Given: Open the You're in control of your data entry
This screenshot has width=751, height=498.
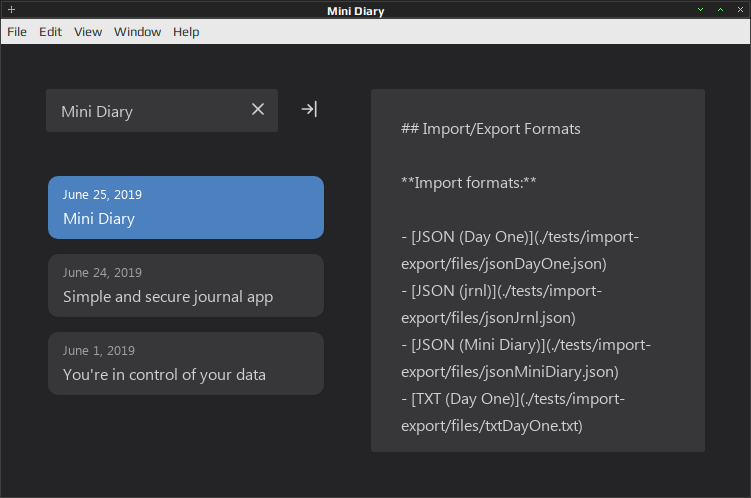Looking at the screenshot, I should [186, 363].
